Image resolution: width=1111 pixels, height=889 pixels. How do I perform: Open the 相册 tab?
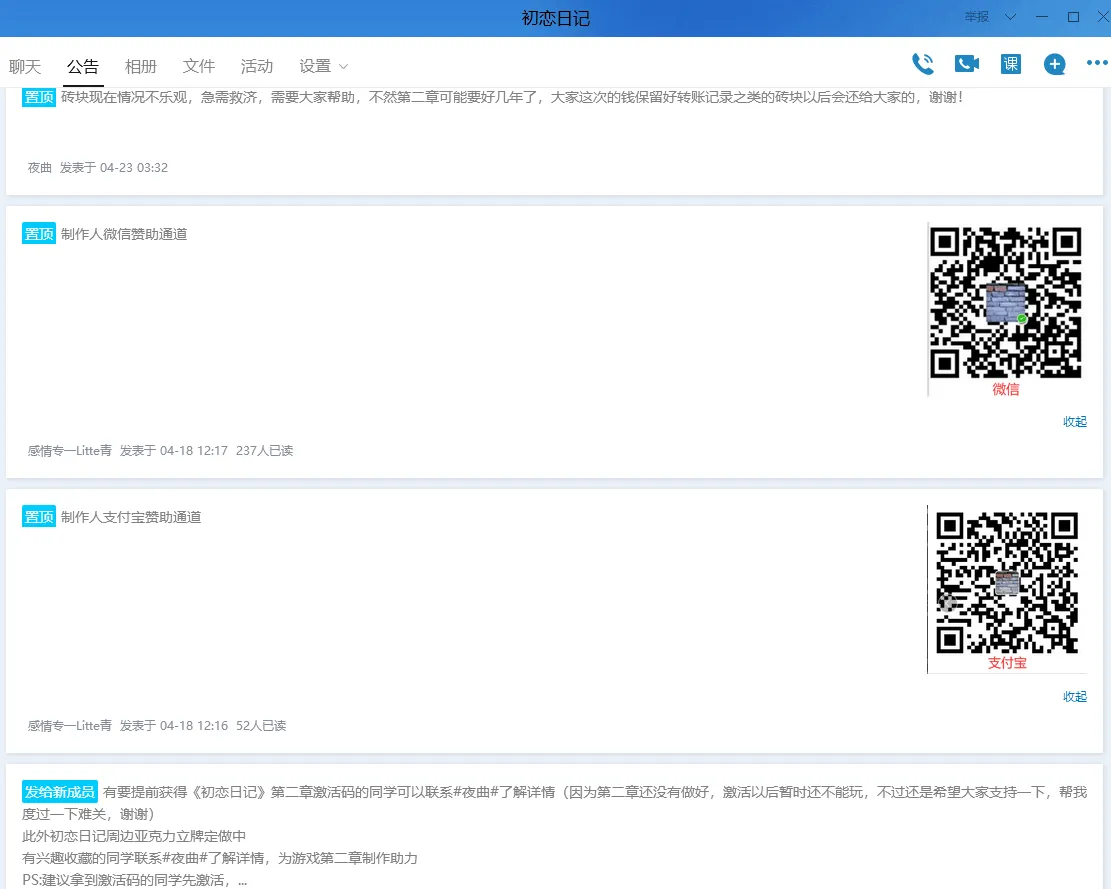141,66
